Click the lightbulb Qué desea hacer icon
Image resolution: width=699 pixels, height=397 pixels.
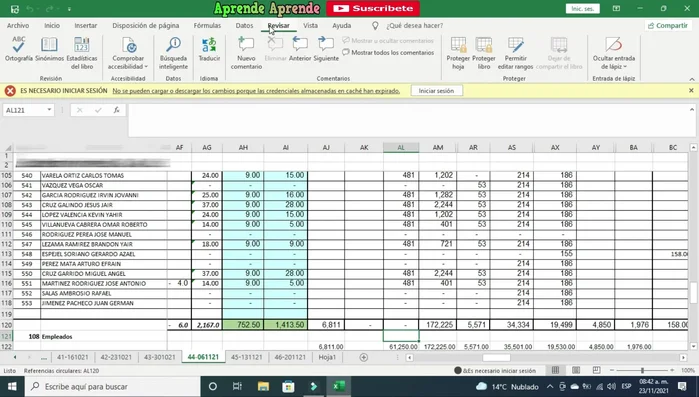point(375,26)
